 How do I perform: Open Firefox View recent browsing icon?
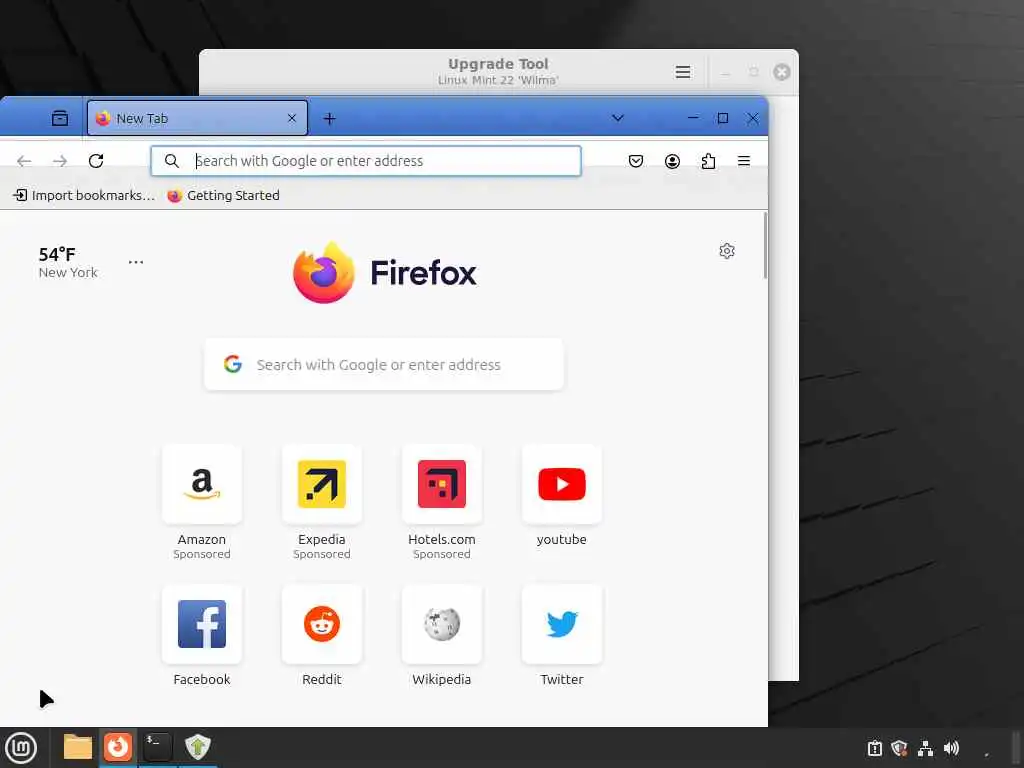[59, 118]
